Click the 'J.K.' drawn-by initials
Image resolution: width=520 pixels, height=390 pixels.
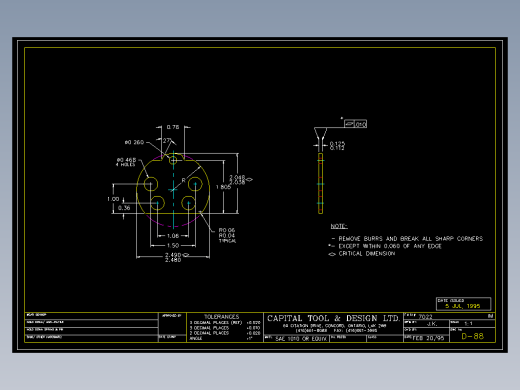pos(432,324)
